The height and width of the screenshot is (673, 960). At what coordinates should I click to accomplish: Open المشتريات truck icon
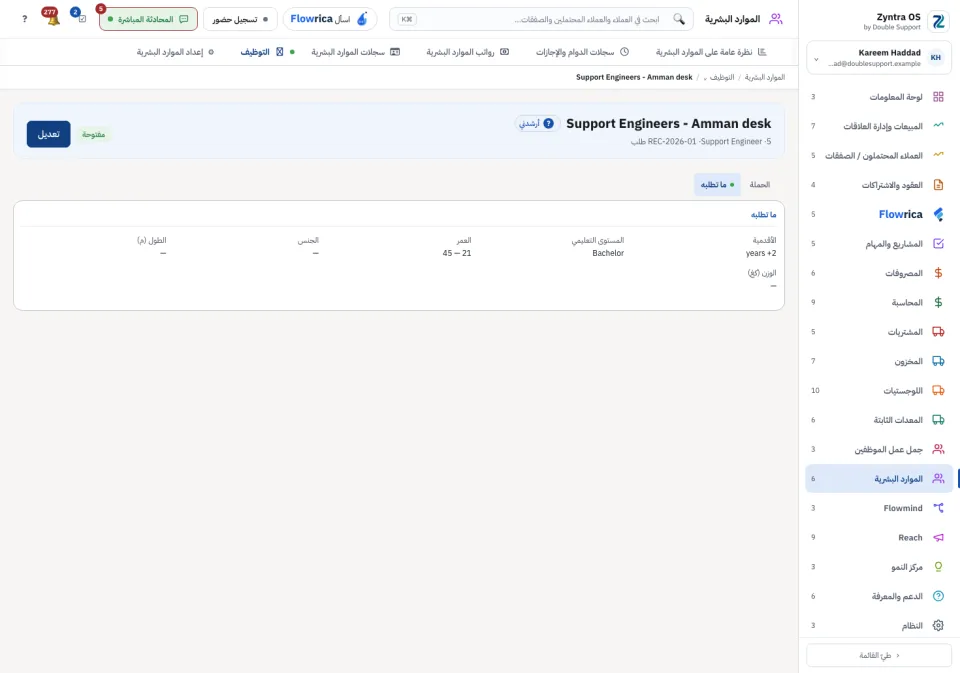coord(938,332)
